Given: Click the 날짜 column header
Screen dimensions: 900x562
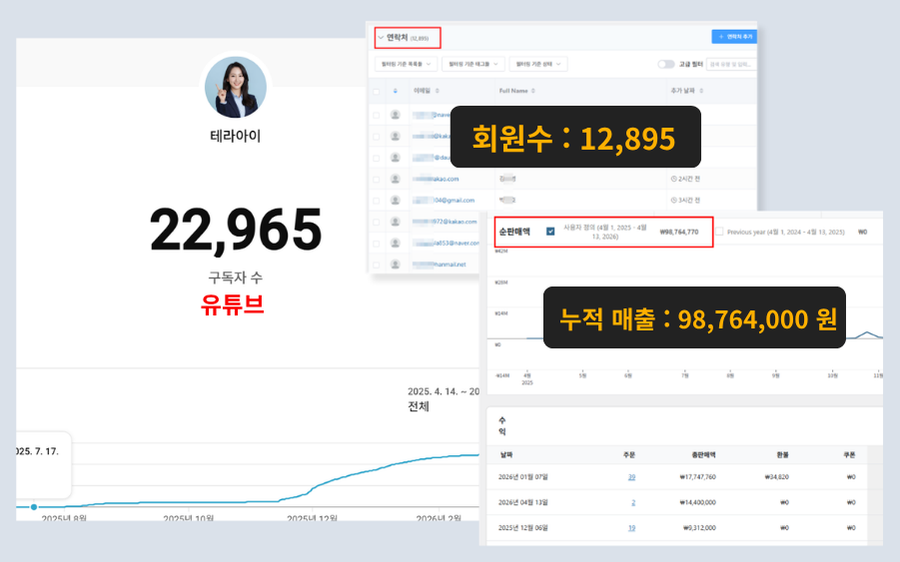Looking at the screenshot, I should coord(506,455).
